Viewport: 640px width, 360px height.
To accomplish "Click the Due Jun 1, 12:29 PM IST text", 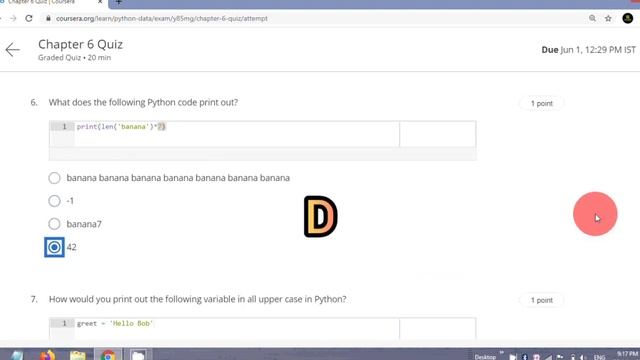I will (x=588, y=50).
